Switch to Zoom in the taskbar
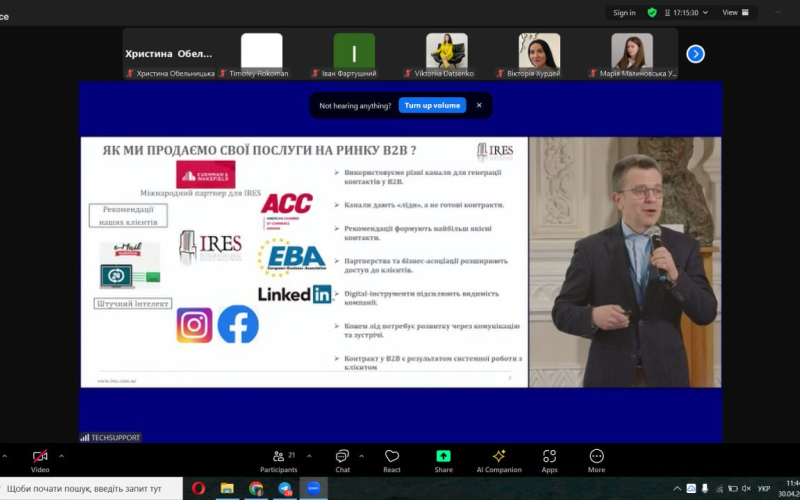 pyautogui.click(x=313, y=488)
